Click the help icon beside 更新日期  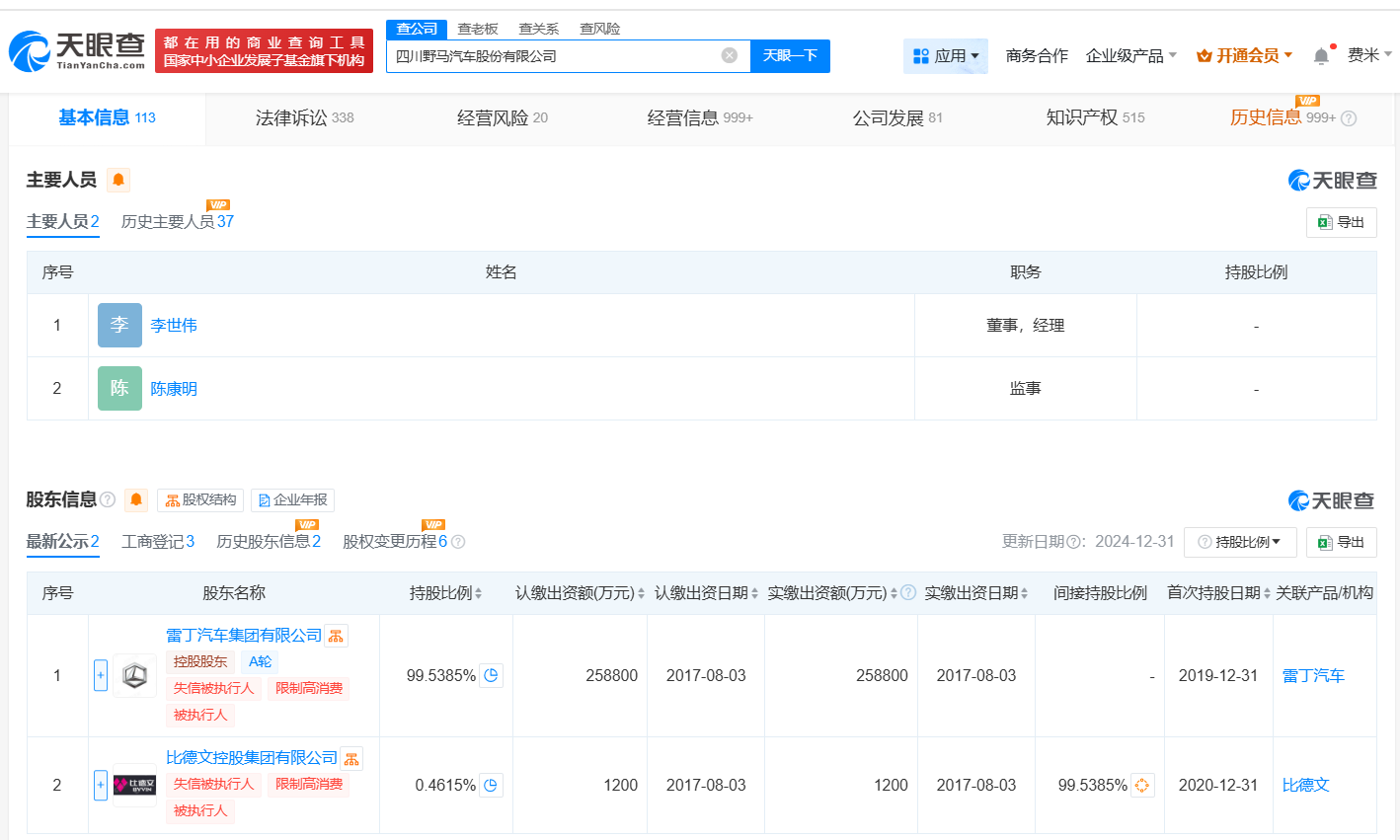[1074, 542]
